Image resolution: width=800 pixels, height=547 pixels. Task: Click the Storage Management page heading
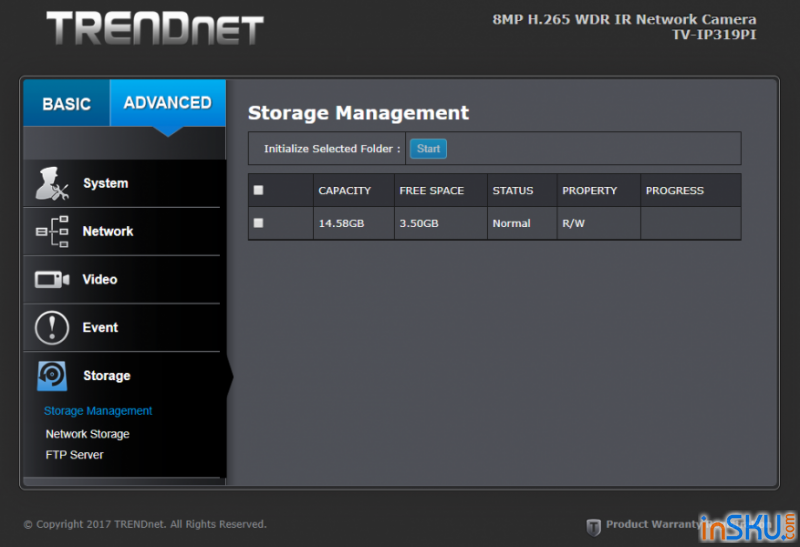click(x=358, y=113)
